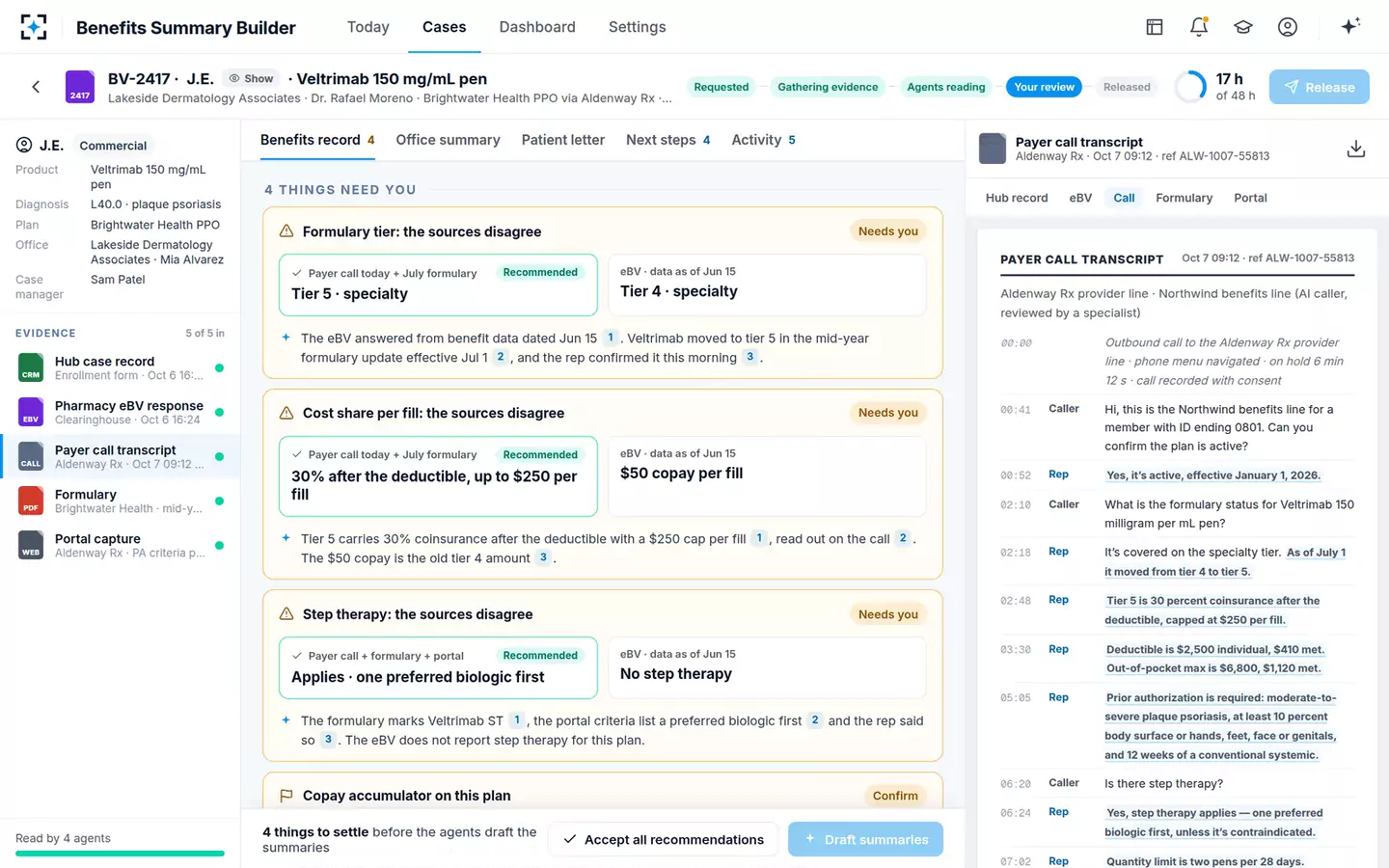Show the hidden patient name

251,78
